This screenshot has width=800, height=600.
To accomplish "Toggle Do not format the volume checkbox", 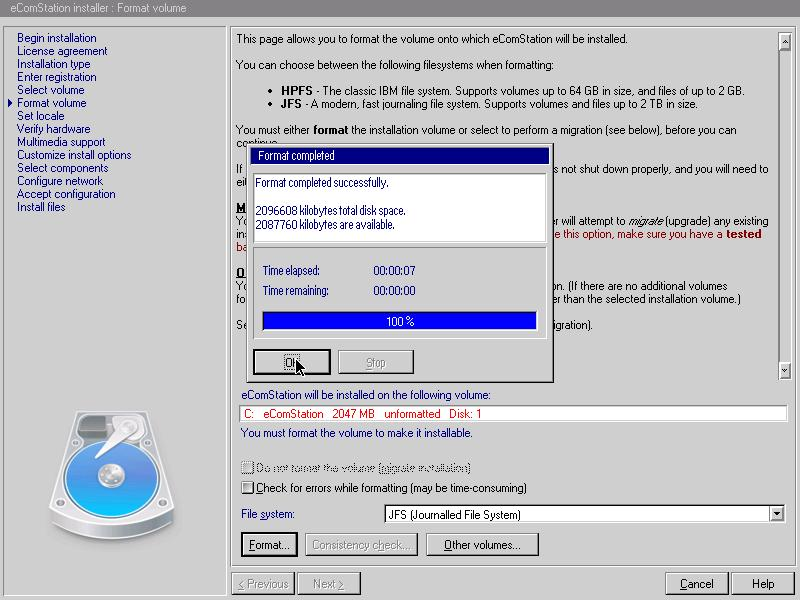I will point(247,467).
